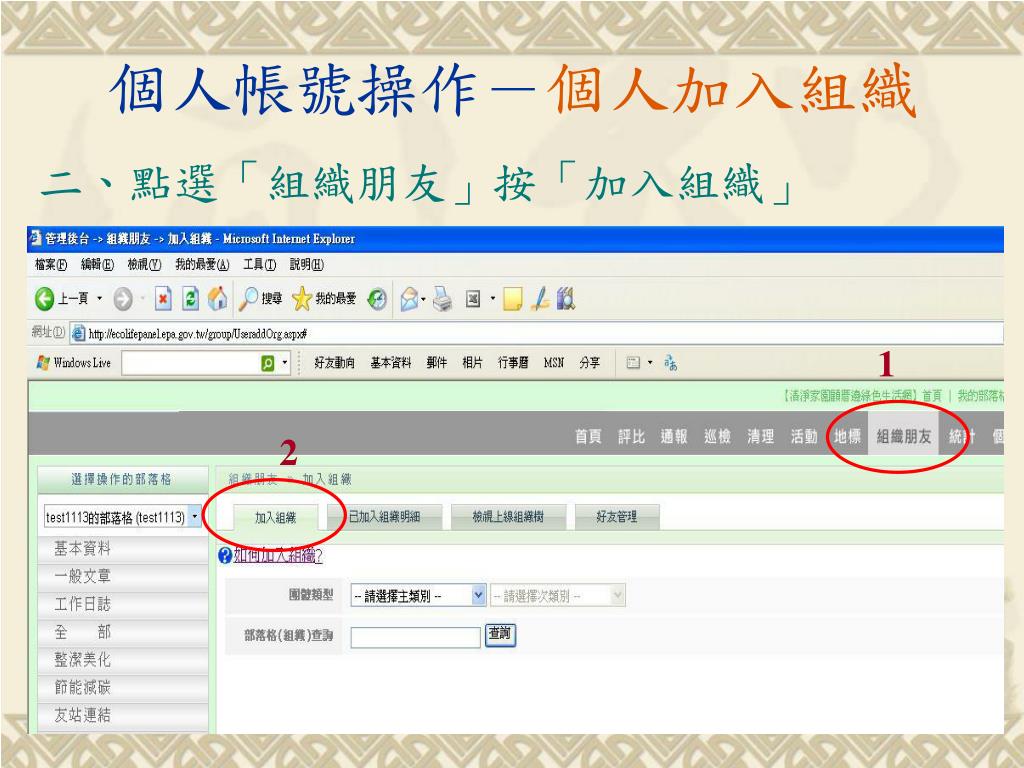
Task: Open the Windows Live form-fill dropdown arrow
Action: pos(650,362)
